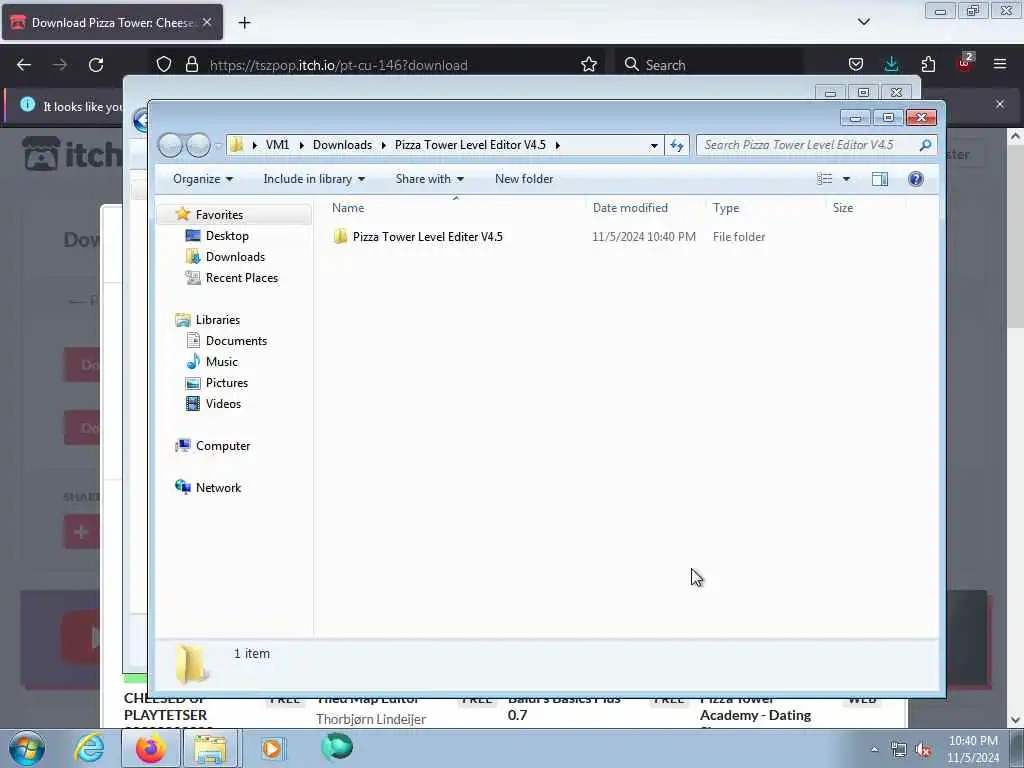Click the Firefox Search box
Image resolution: width=1024 pixels, height=768 pixels.
tap(709, 65)
